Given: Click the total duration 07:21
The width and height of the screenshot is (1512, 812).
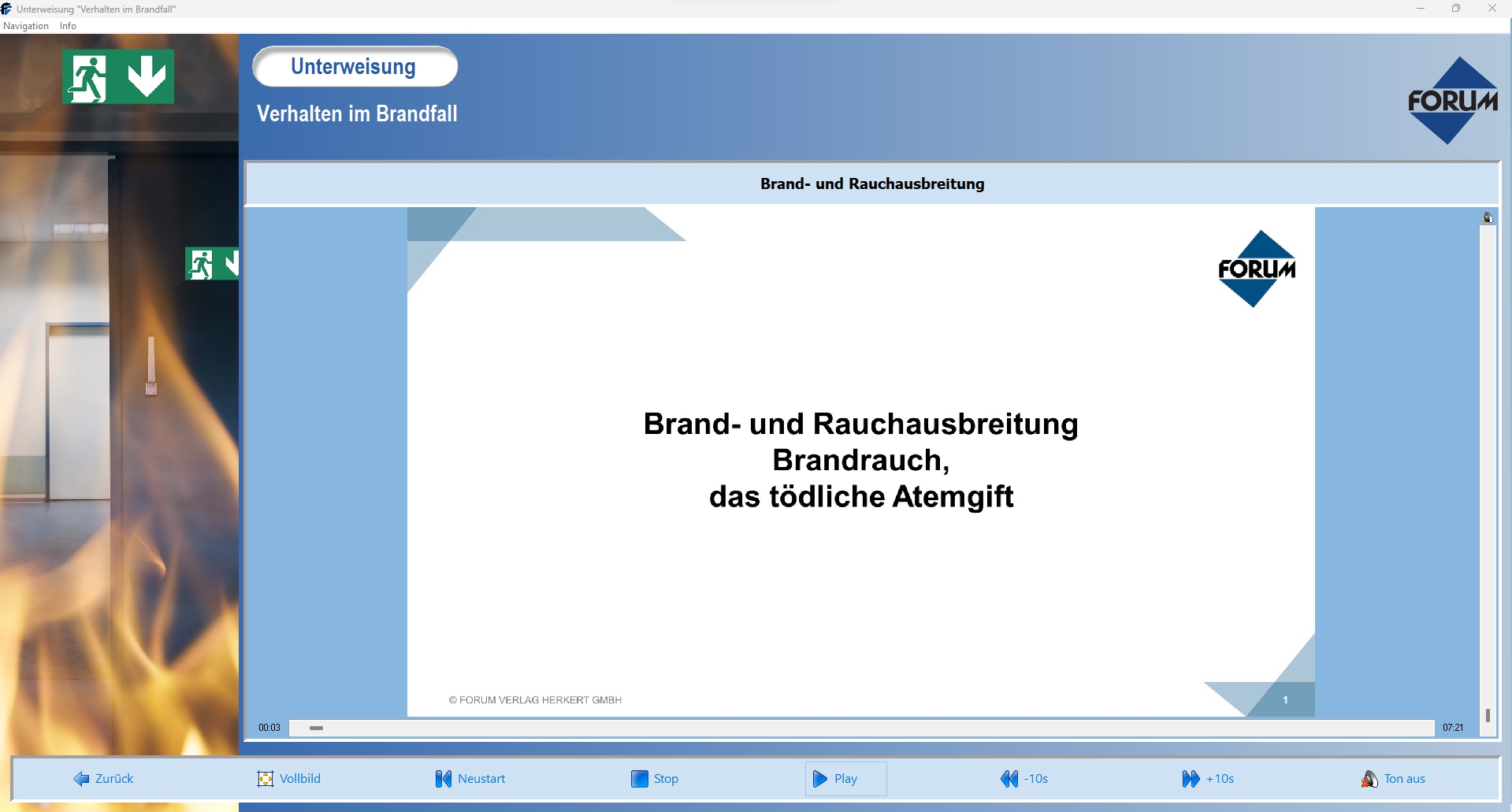Looking at the screenshot, I should pos(1453,728).
